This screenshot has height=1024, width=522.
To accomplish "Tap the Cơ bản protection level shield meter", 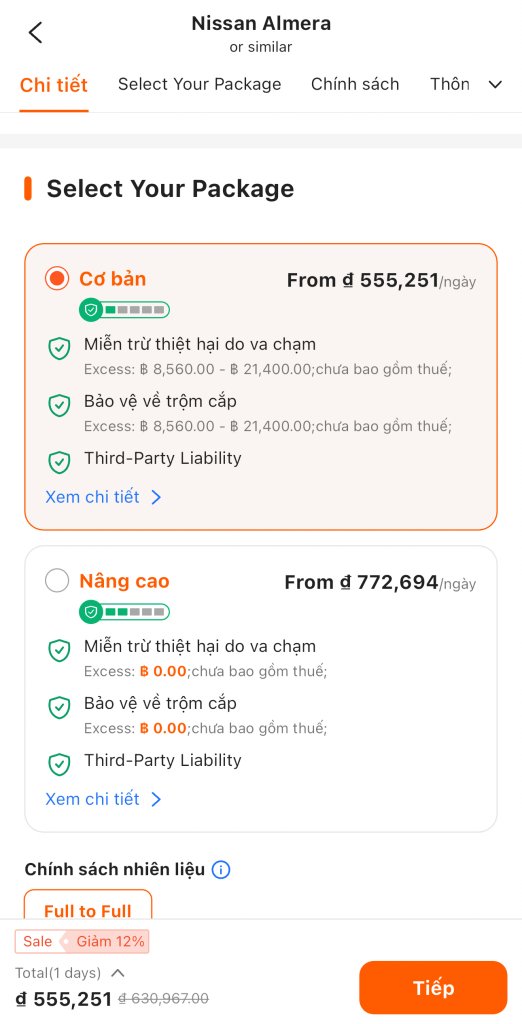I will pos(124,310).
